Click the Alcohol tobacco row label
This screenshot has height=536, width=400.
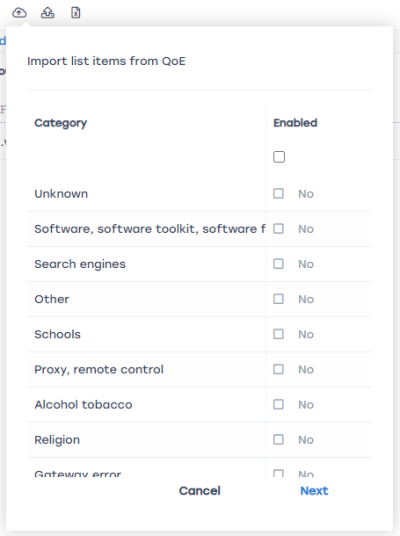pyautogui.click(x=83, y=404)
